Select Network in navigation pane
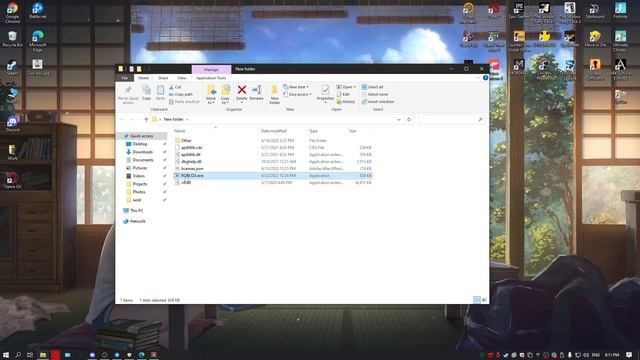Image resolution: width=640 pixels, height=360 pixels. (138, 221)
